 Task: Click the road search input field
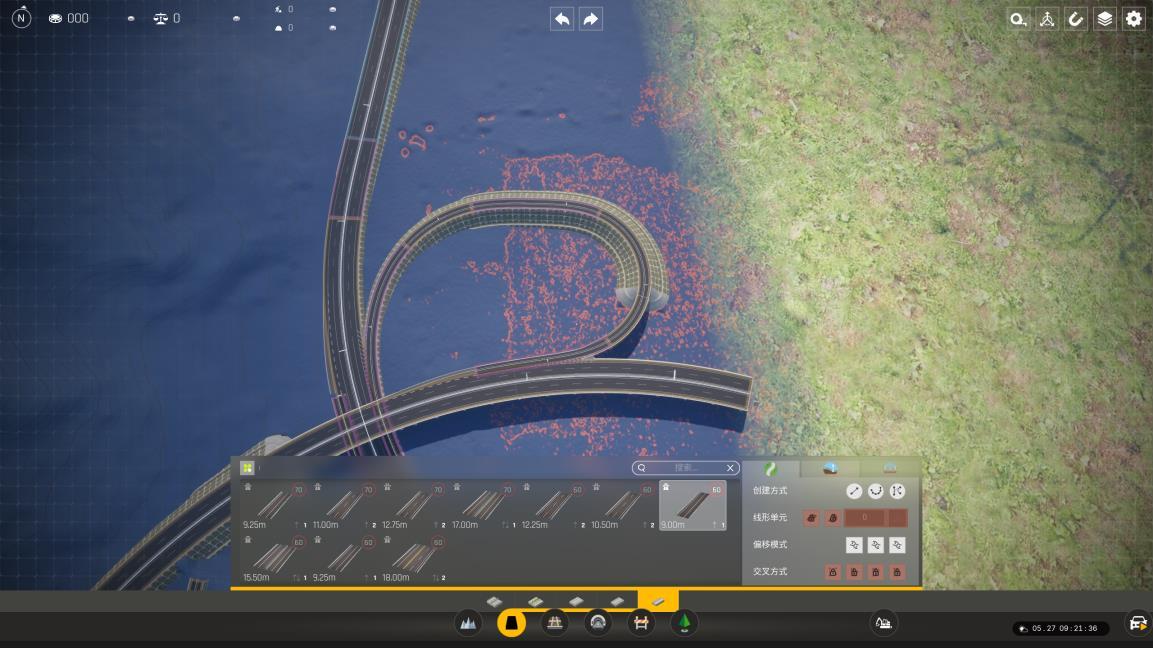click(x=685, y=468)
